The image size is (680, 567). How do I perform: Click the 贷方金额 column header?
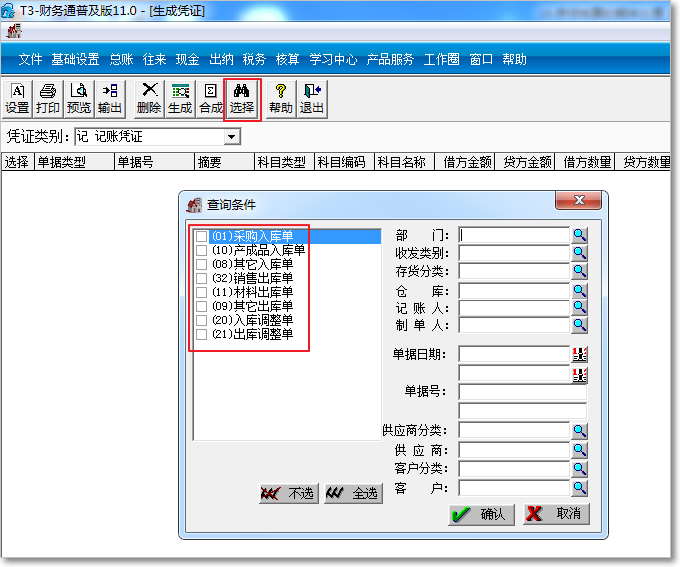pyautogui.click(x=525, y=162)
